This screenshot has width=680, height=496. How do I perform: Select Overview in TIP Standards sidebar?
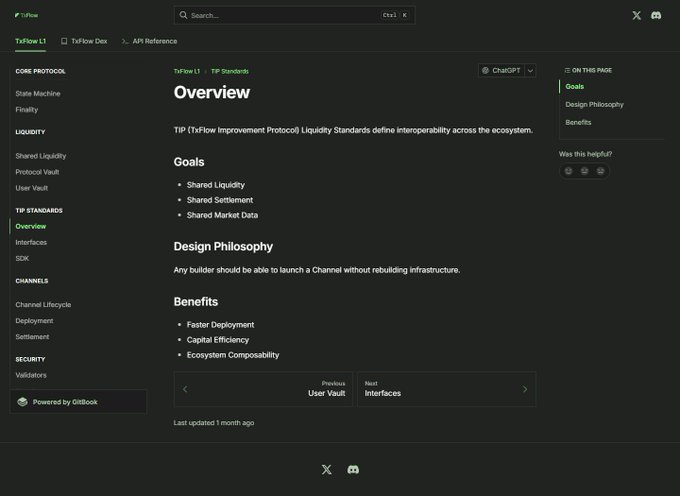pos(30,226)
